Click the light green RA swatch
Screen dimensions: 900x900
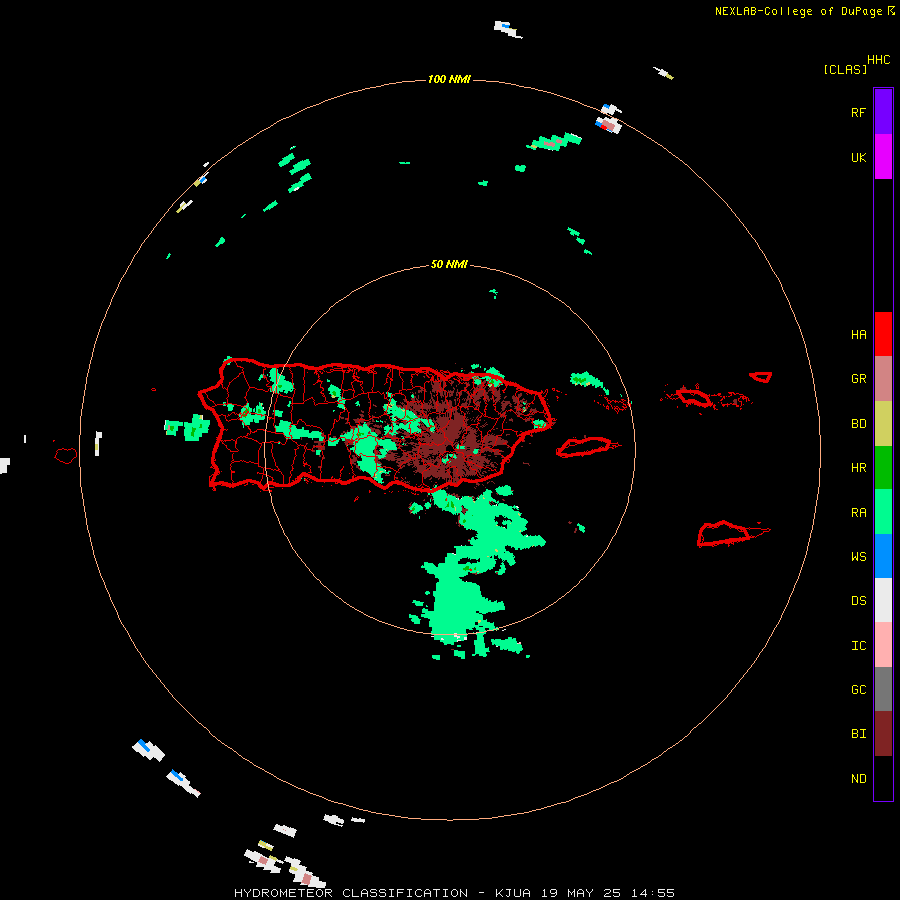pyautogui.click(x=883, y=512)
